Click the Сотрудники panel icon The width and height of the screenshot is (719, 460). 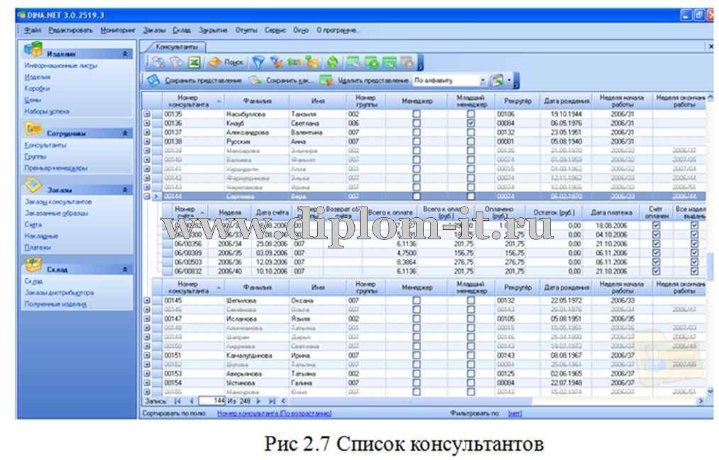[33, 128]
